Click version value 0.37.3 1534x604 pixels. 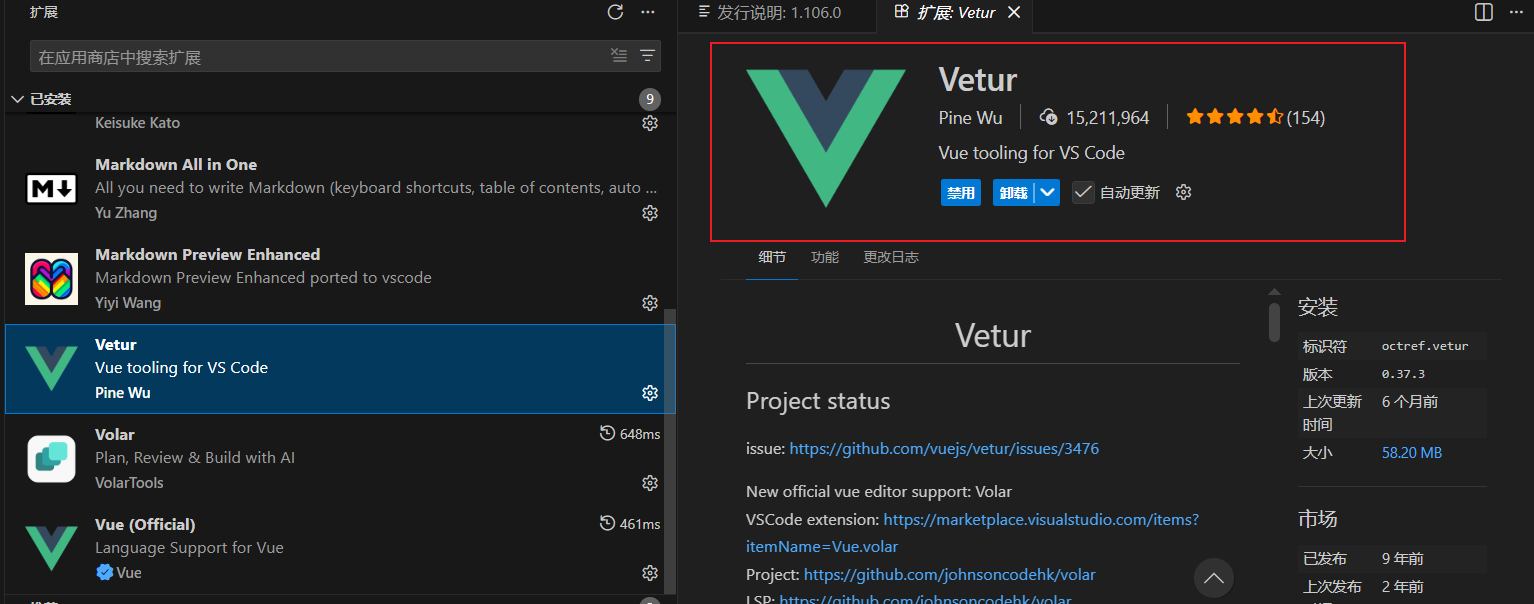(1403, 374)
